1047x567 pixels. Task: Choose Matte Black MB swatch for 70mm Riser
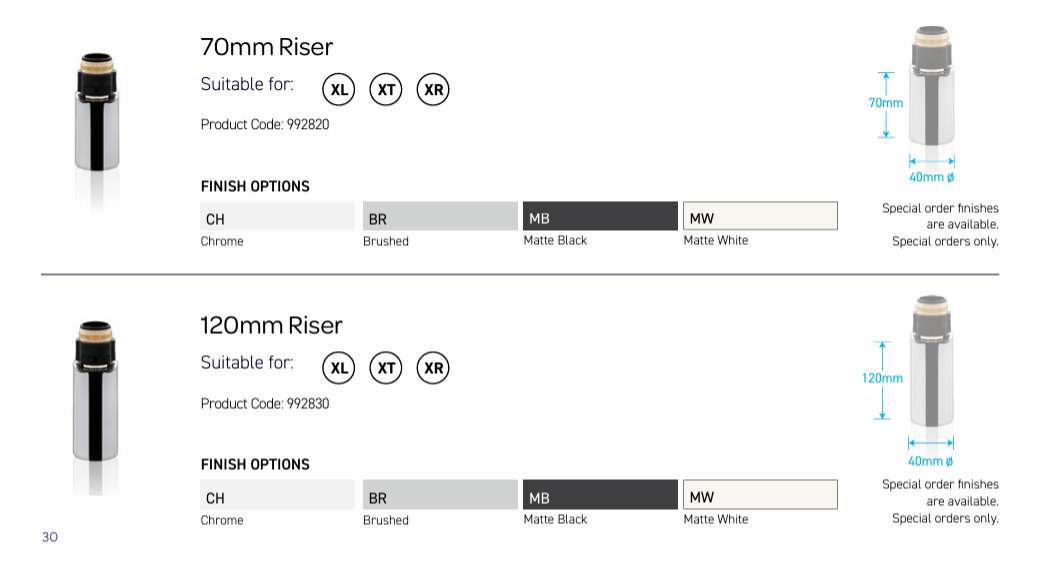click(600, 216)
